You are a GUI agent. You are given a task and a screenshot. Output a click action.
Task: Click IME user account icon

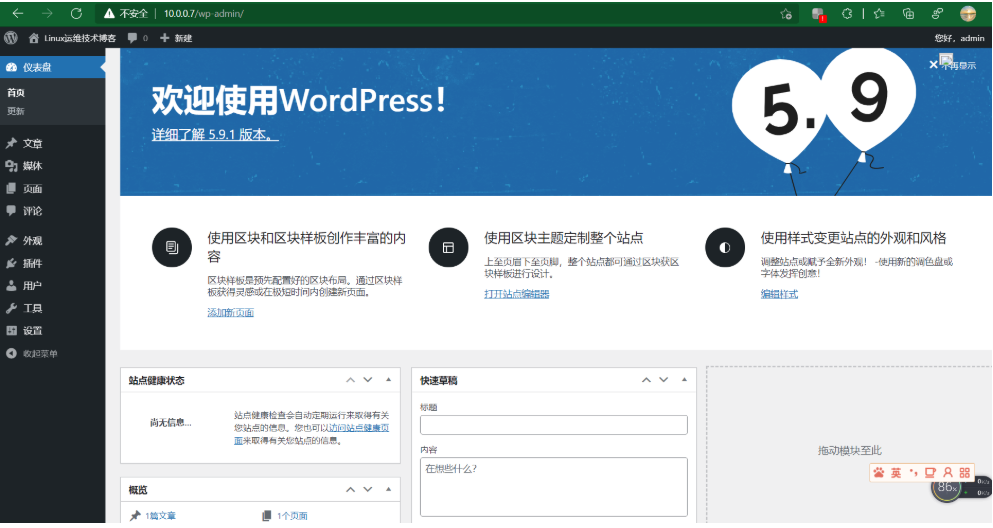tap(947, 472)
